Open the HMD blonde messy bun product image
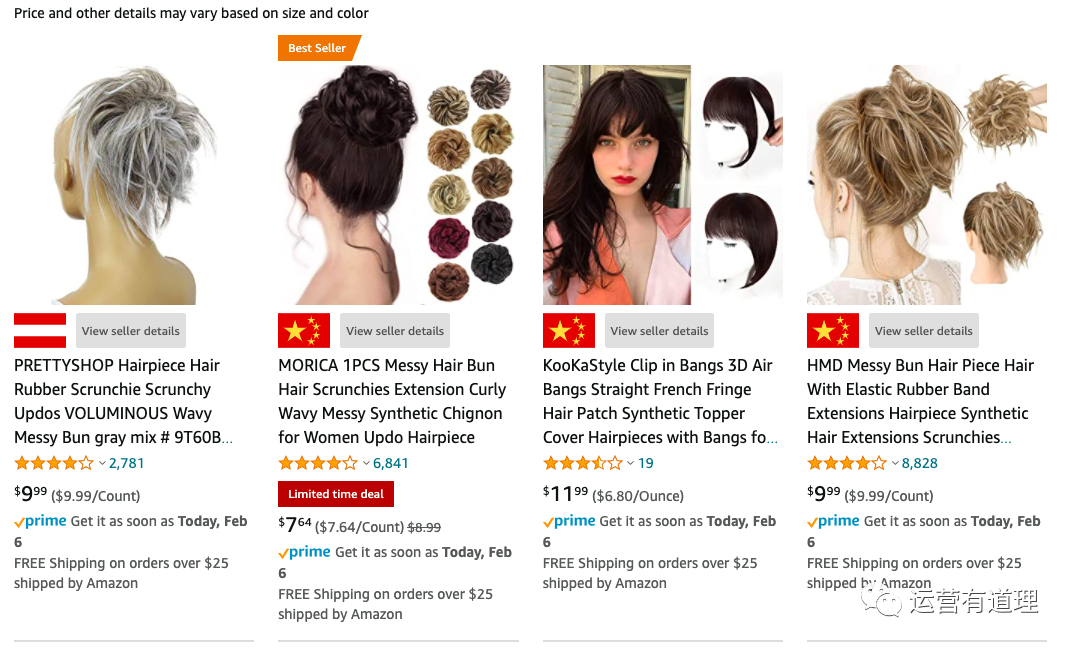1073x648 pixels. point(927,185)
